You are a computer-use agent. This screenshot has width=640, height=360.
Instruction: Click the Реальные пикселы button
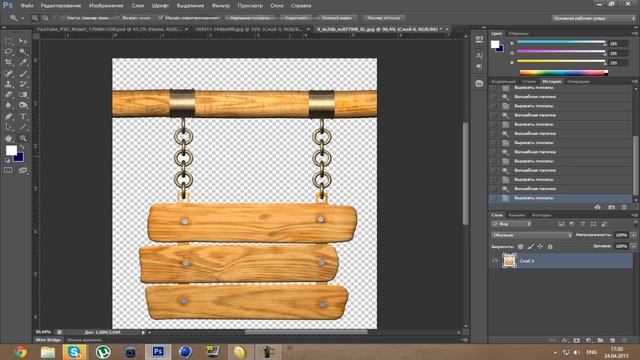pos(251,18)
